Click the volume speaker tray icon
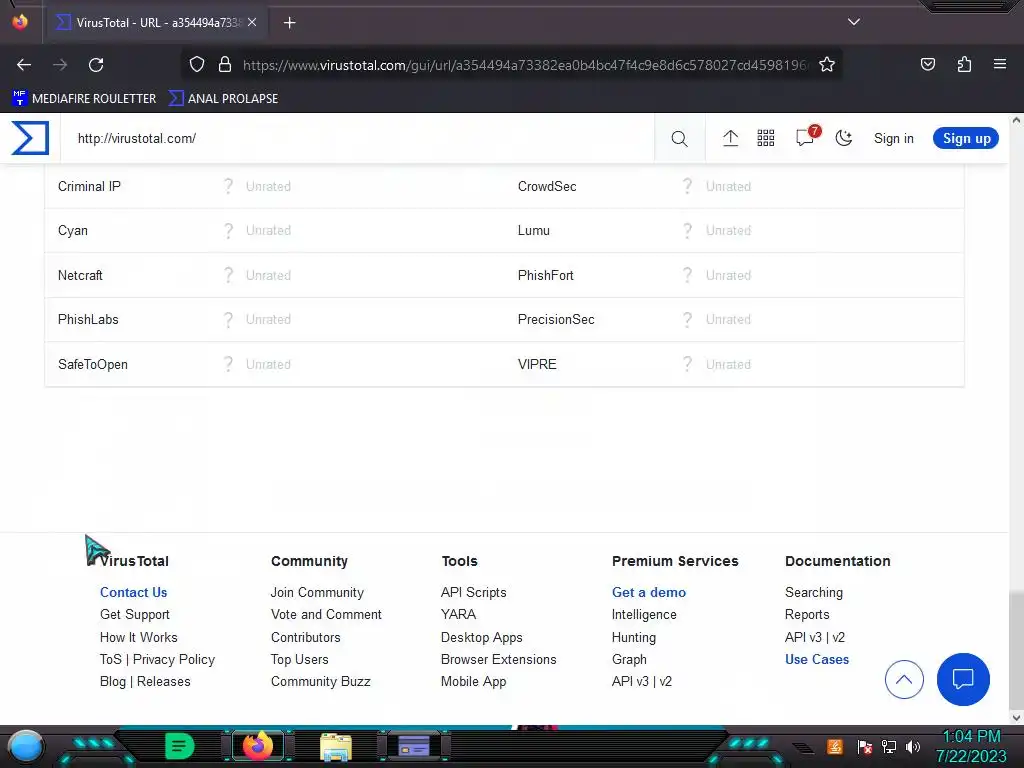Screen dimensions: 1024x768 coord(913,746)
